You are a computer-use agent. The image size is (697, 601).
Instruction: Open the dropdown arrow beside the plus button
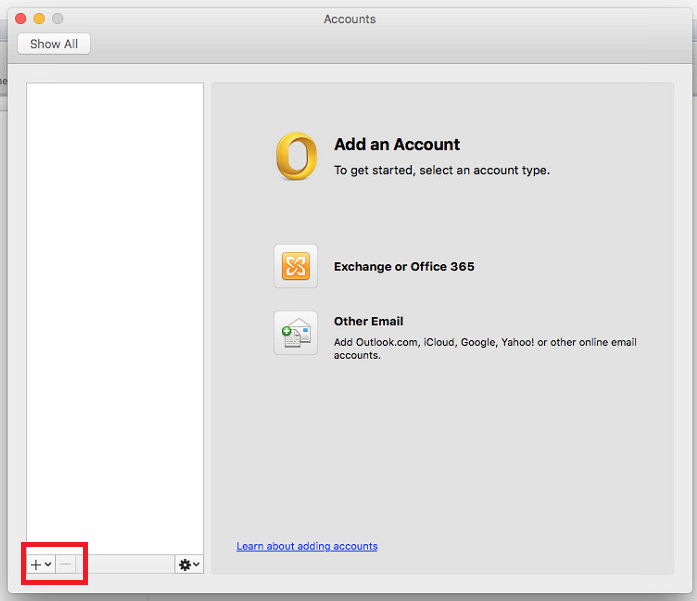[48, 565]
